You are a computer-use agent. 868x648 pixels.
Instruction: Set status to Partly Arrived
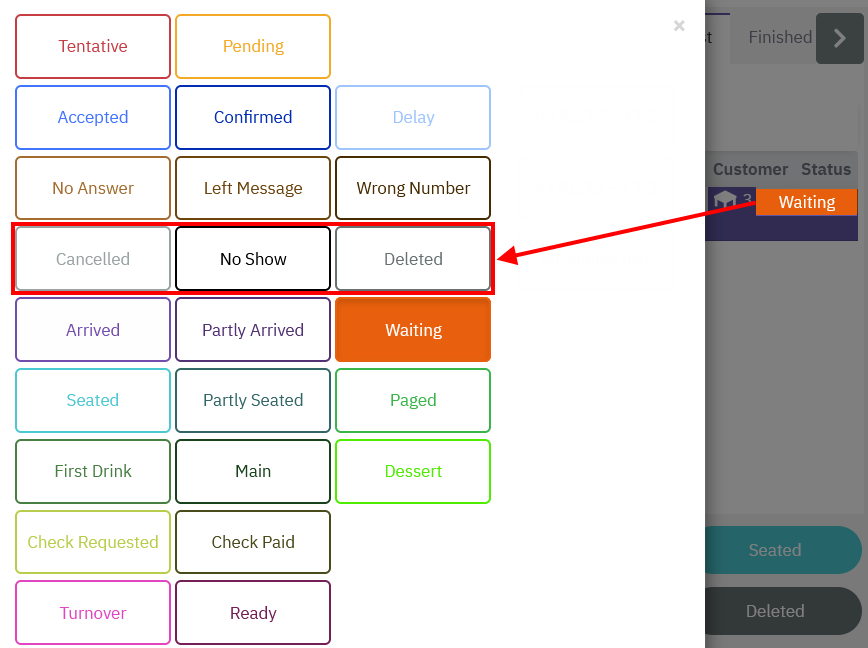253,330
